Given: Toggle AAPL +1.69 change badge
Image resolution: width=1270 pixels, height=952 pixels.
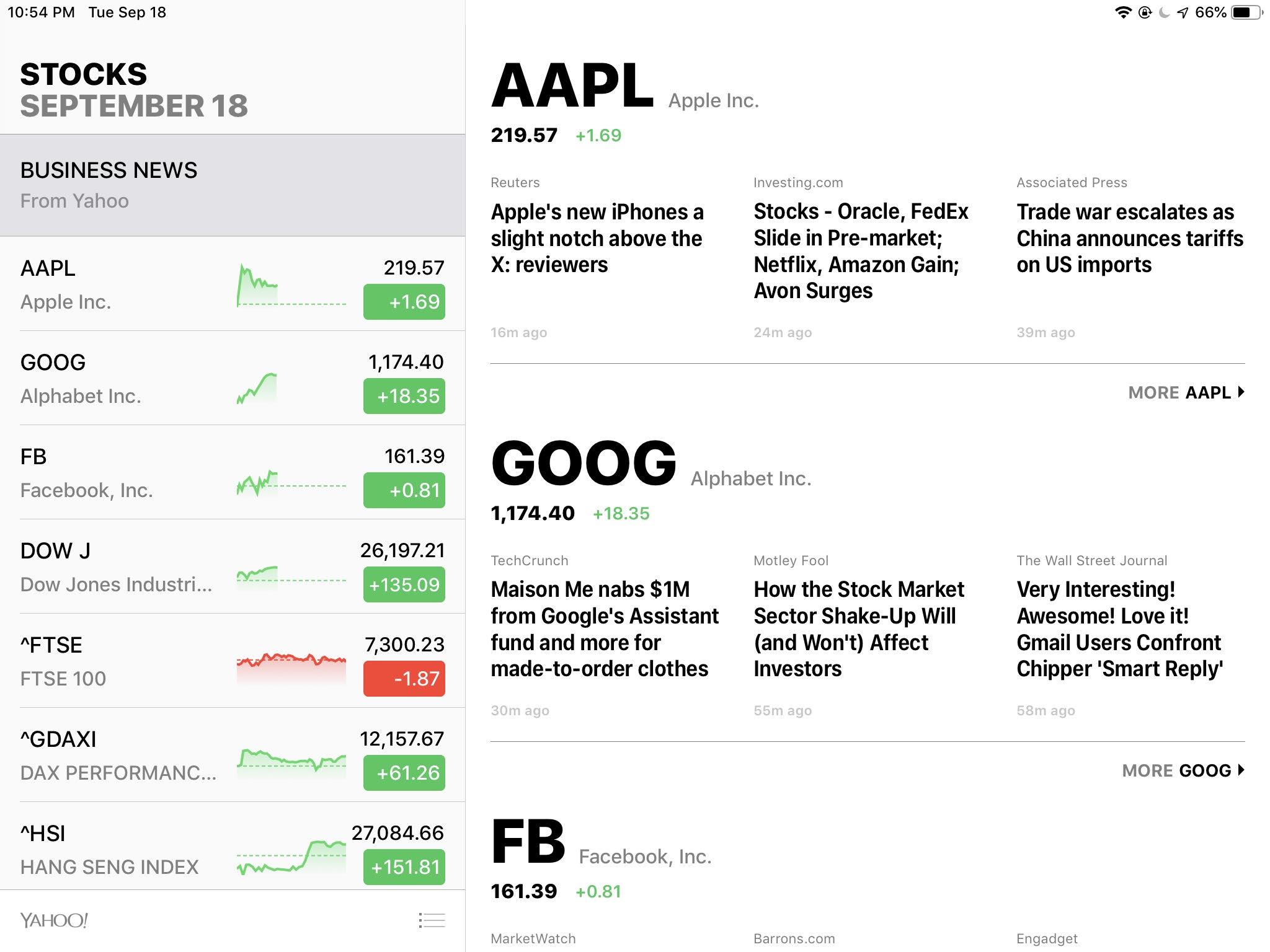Looking at the screenshot, I should tap(404, 302).
